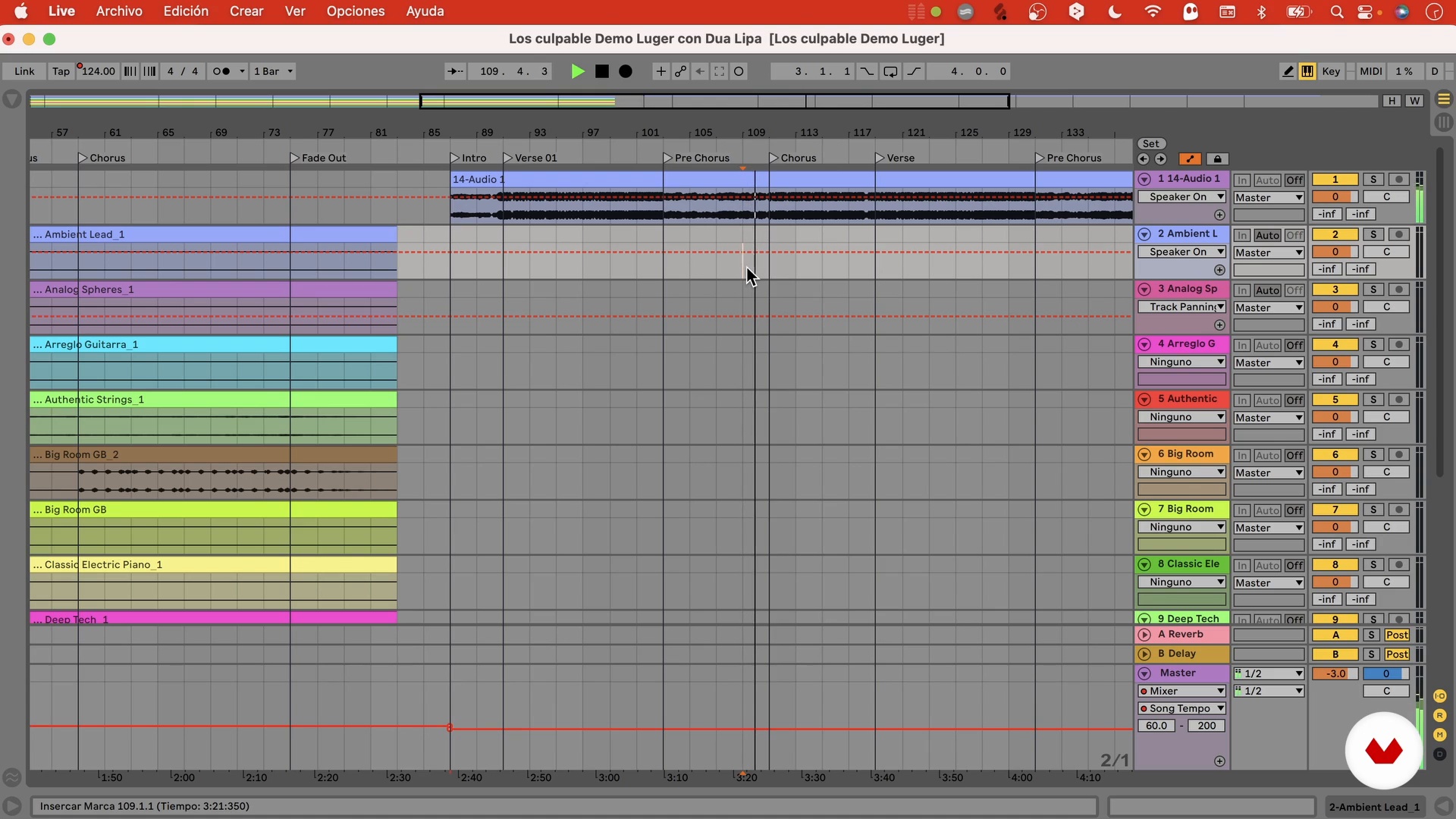The width and height of the screenshot is (1456, 819).
Task: Open Mixer device chooser on Master
Action: 1181,692
